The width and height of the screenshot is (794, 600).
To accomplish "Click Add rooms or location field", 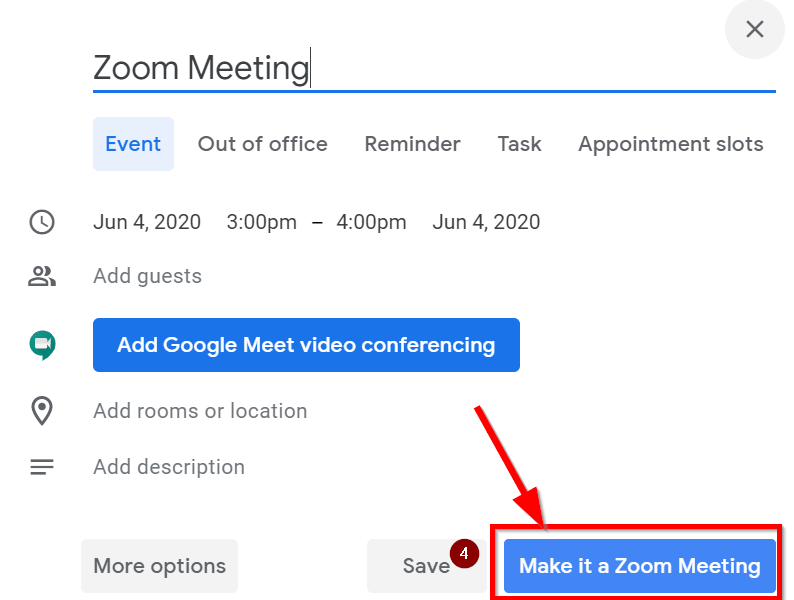I will [200, 411].
